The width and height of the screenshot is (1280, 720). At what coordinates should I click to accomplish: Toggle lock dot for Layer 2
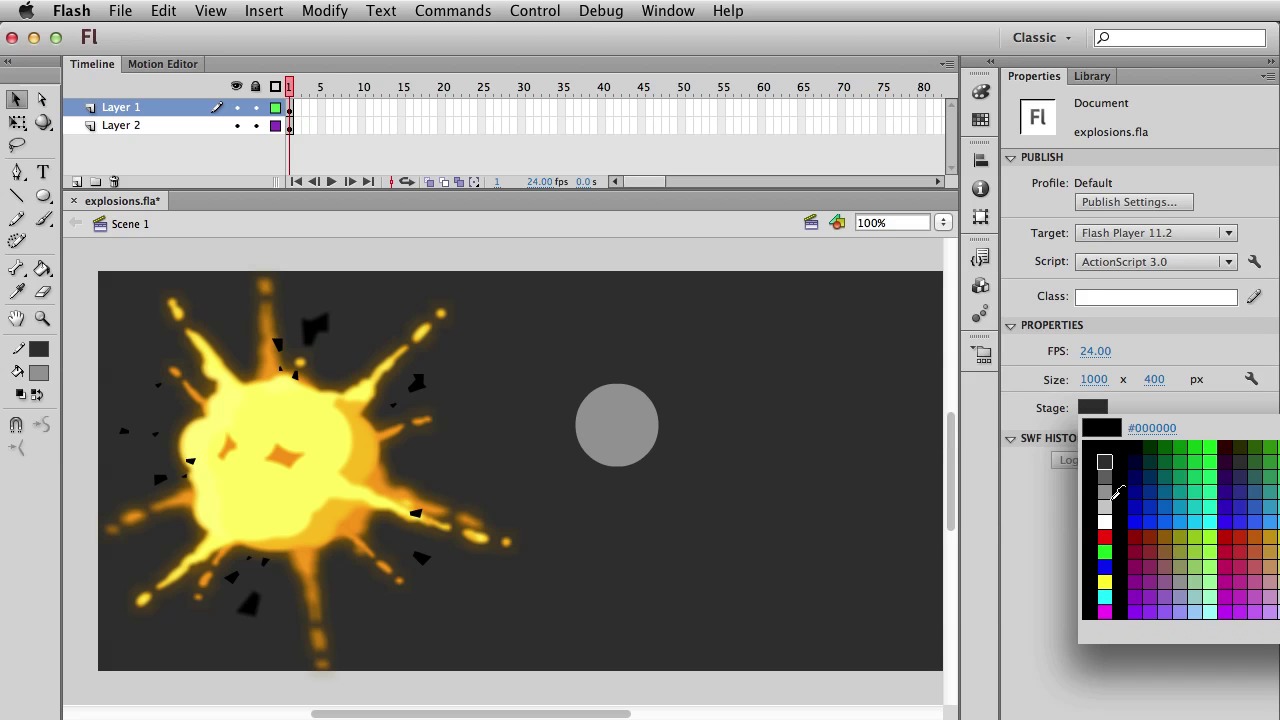pyautogui.click(x=256, y=126)
